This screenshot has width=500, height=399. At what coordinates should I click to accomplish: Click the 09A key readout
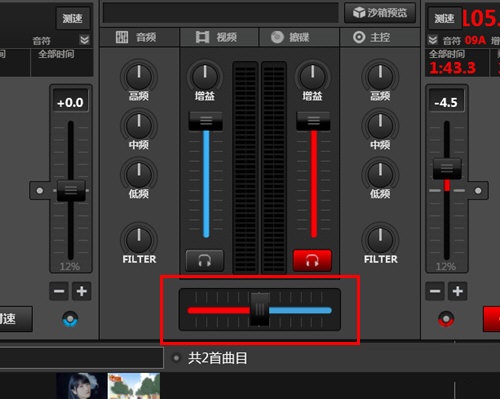click(475, 40)
